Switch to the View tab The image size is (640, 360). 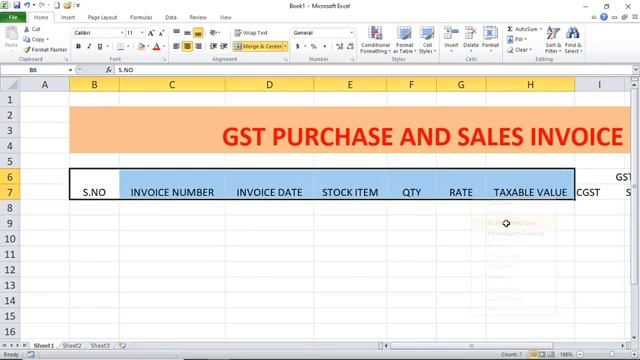(x=225, y=18)
